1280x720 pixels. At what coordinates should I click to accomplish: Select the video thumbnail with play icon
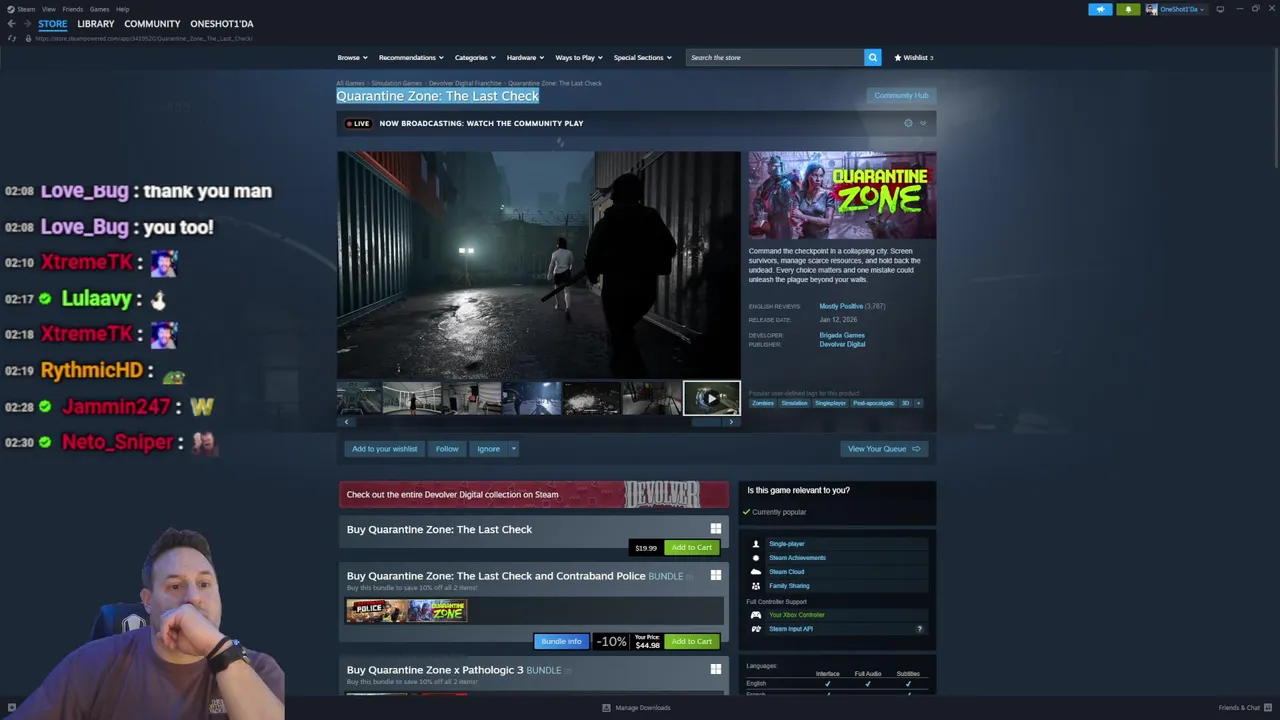[x=711, y=398]
